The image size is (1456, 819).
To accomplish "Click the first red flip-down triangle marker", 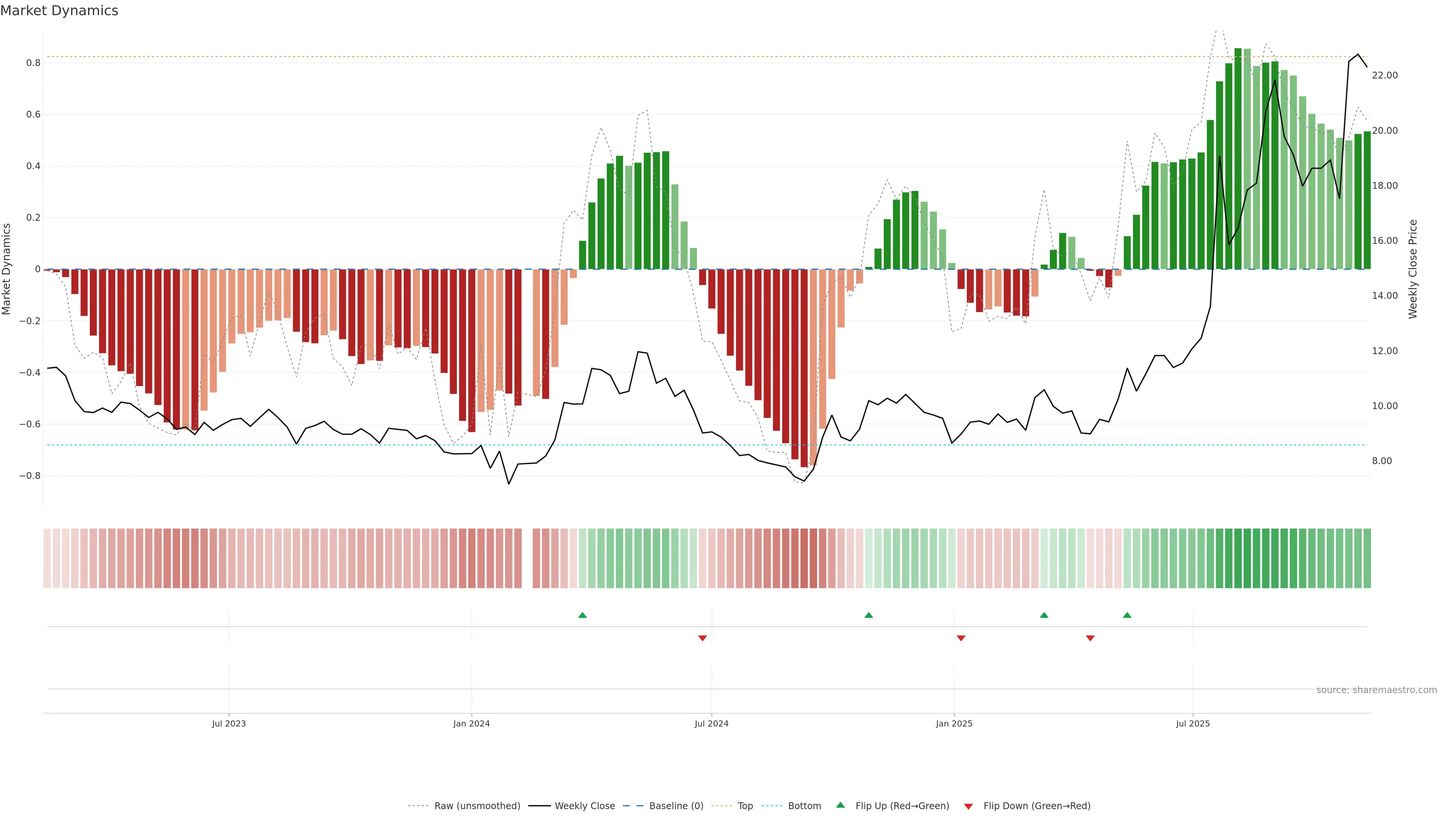I will pyautogui.click(x=703, y=638).
